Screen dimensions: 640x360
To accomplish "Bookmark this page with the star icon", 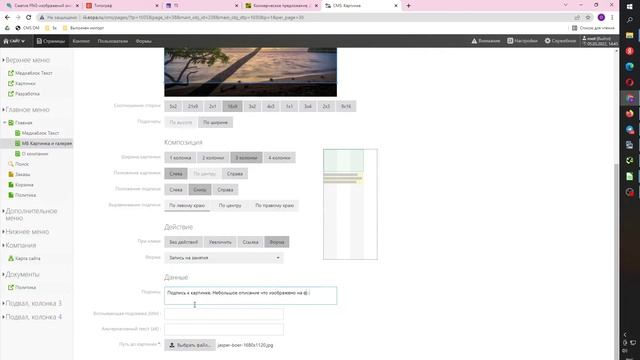I will click(588, 18).
